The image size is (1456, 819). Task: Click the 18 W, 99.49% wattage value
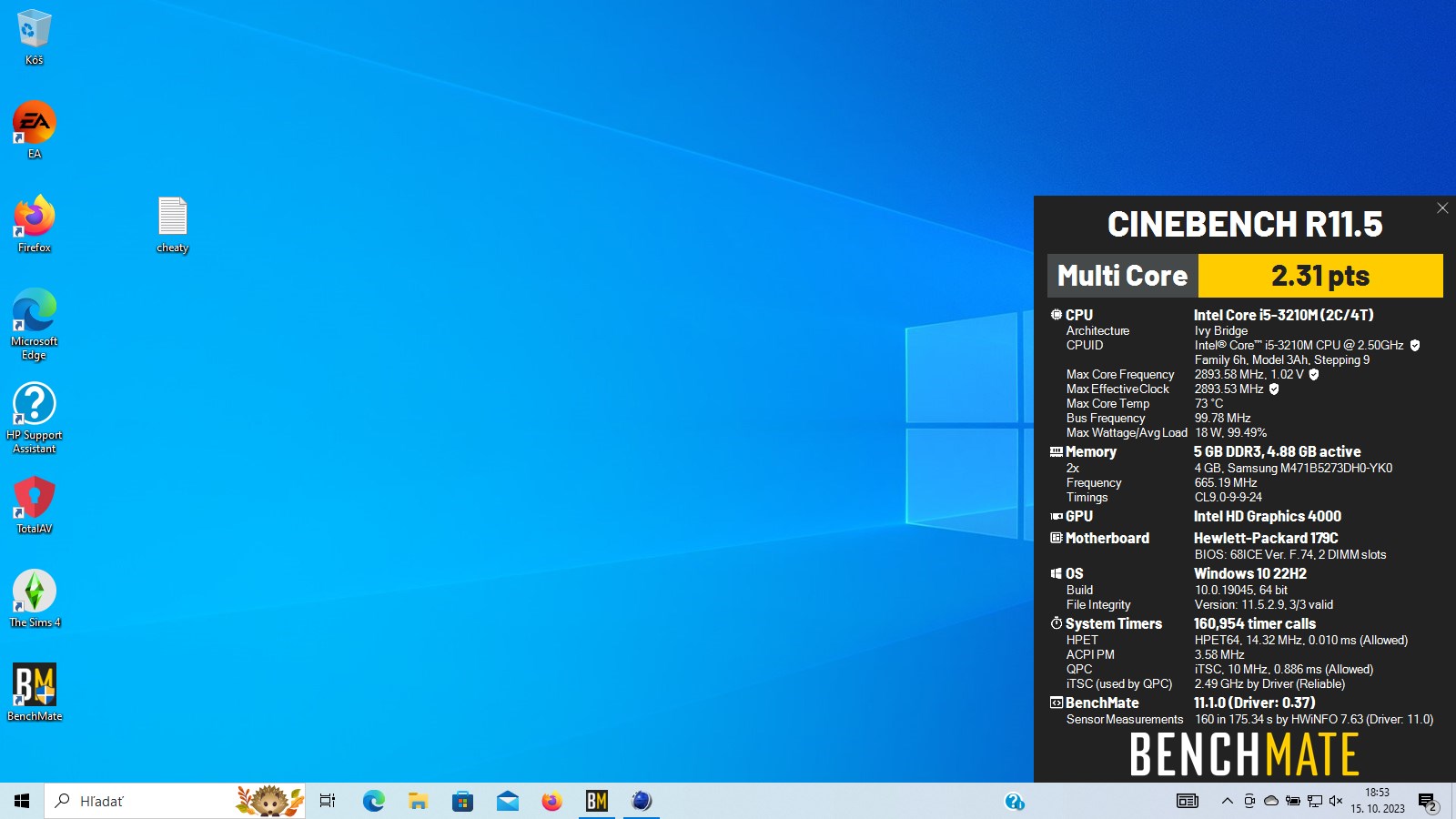(1231, 432)
